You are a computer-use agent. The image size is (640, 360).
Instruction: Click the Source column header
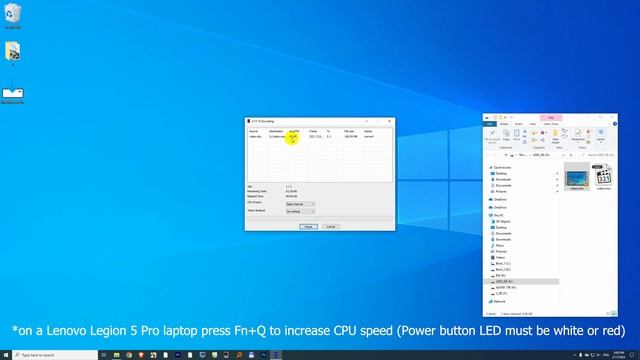coord(254,131)
